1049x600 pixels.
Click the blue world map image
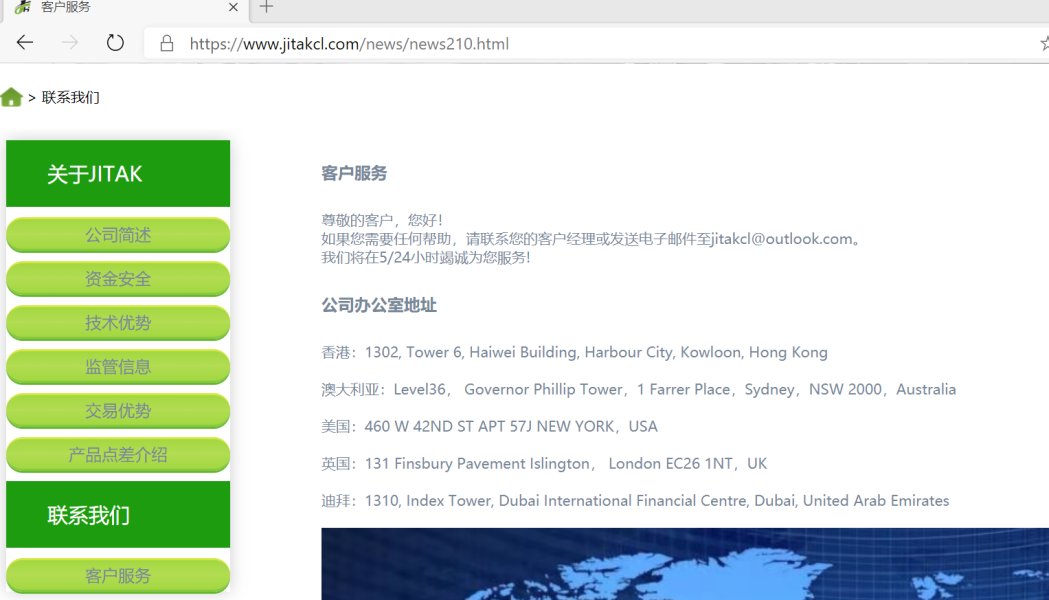pyautogui.click(x=685, y=564)
